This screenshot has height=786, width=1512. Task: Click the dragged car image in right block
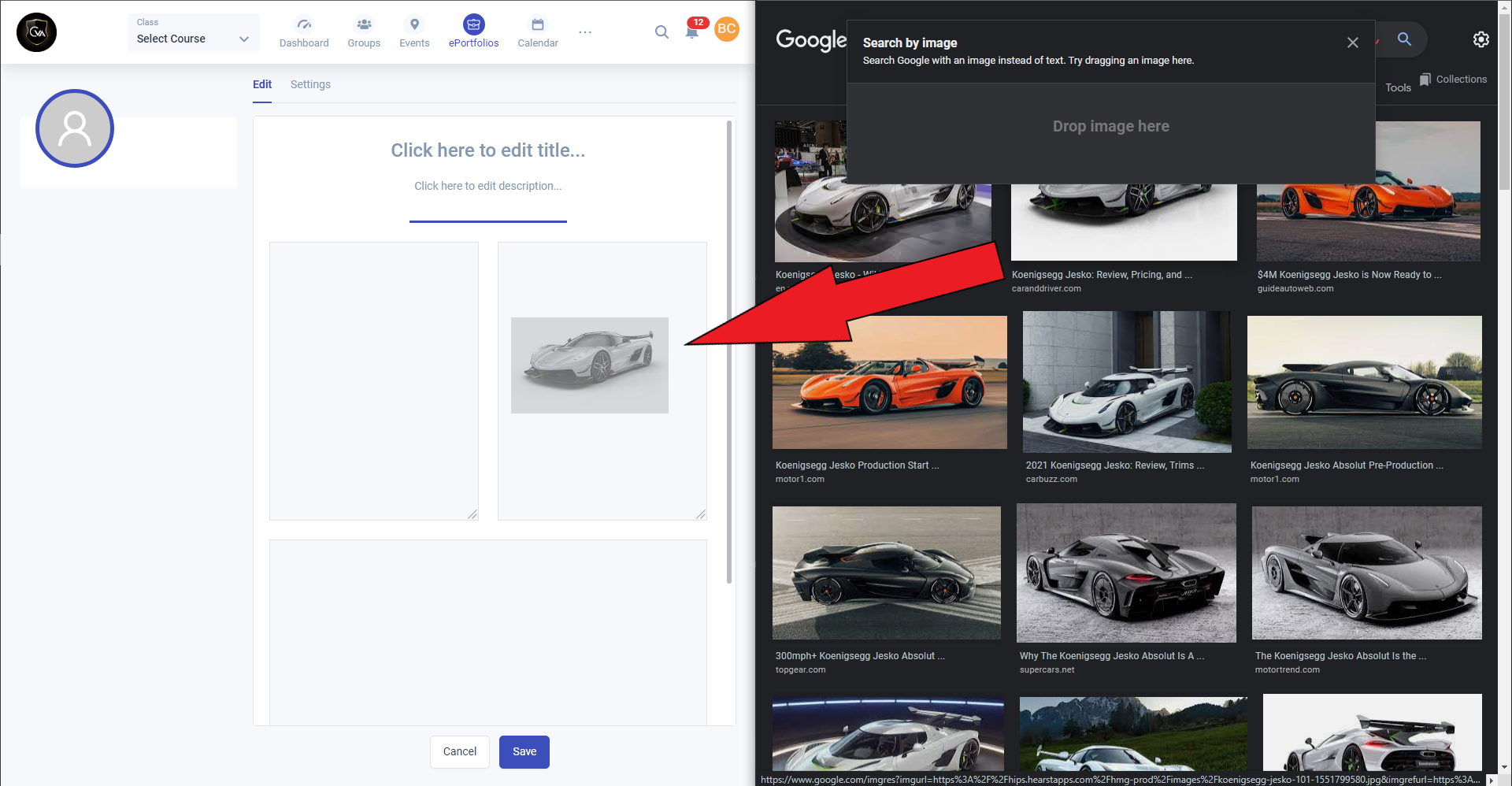pyautogui.click(x=590, y=365)
